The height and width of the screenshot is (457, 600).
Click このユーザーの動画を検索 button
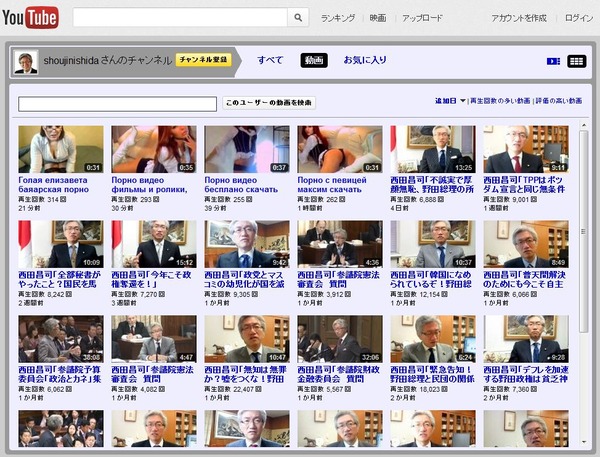click(269, 103)
